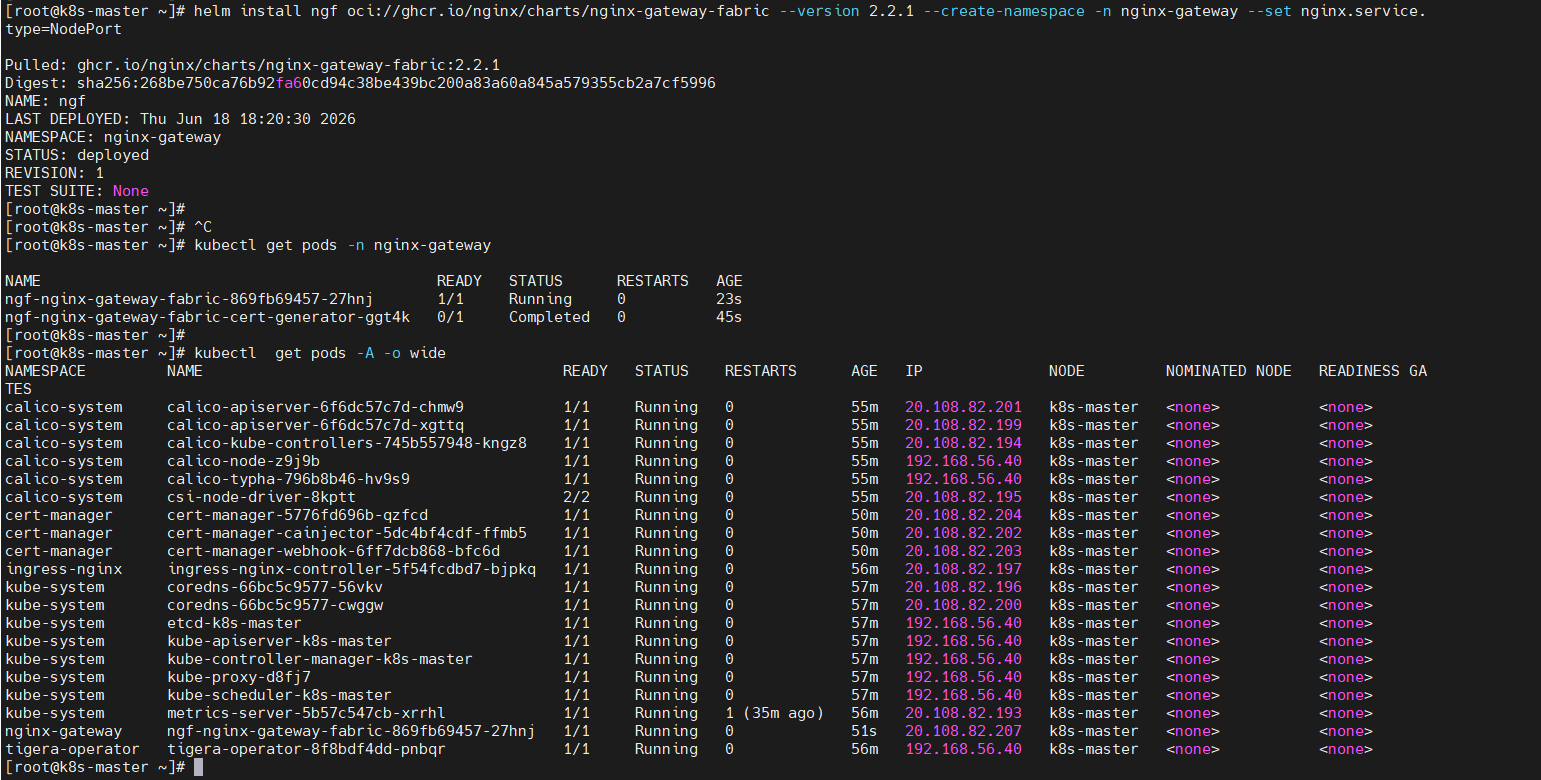Click the 'NAMESPACE: nginx-gateway' output line
Viewport: 1541px width, 780px height.
coord(113,137)
